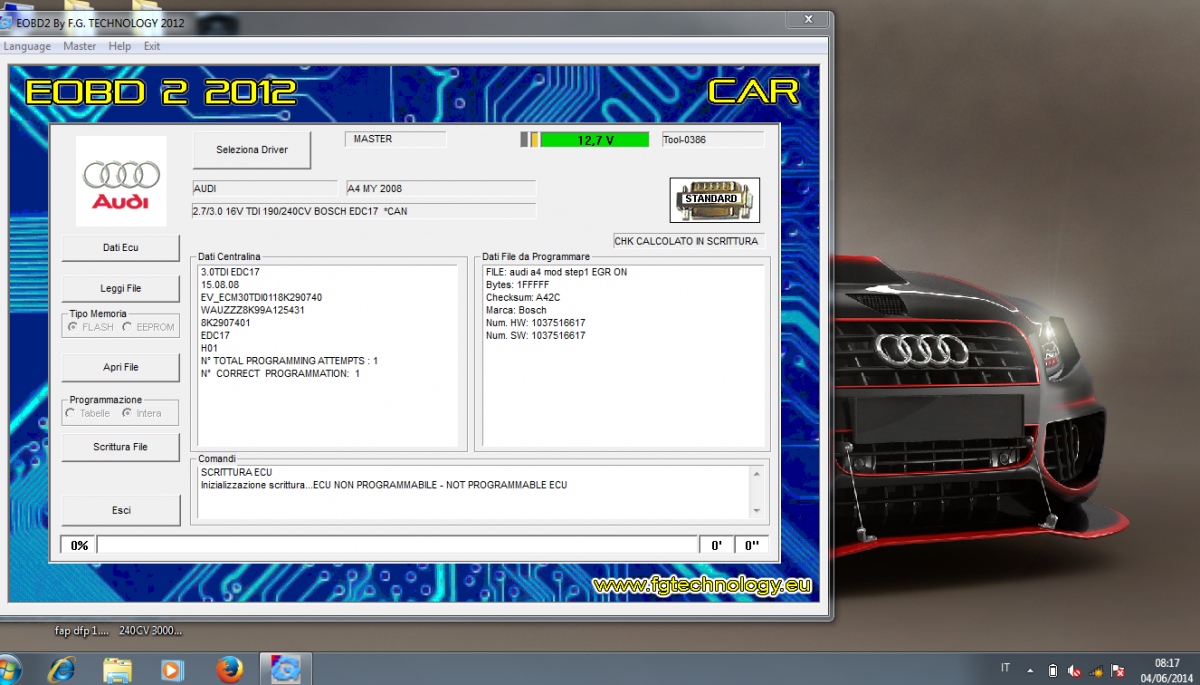Click the MASTER mode field

click(395, 139)
